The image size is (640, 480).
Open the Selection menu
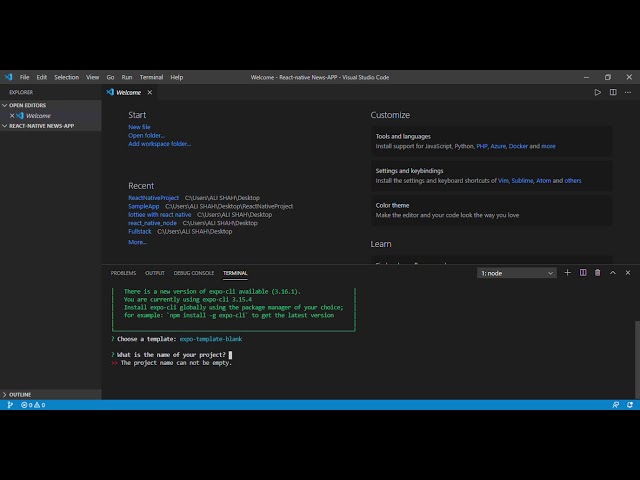pos(67,77)
